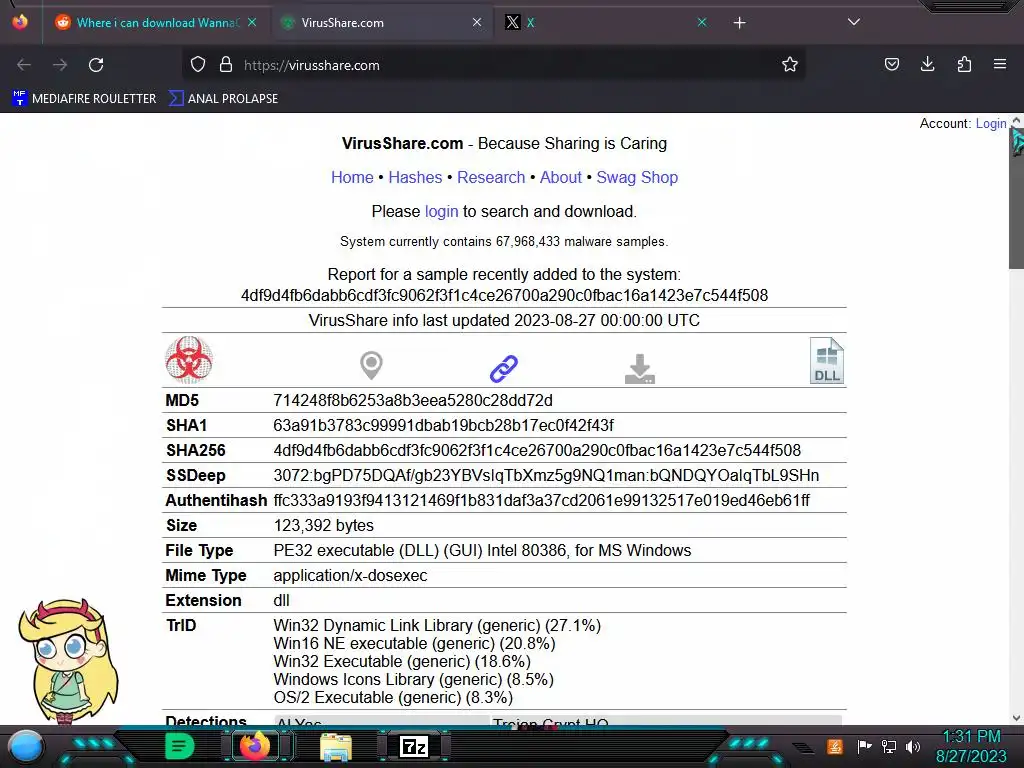Open Action Center flag icon
Image resolution: width=1024 pixels, height=768 pixels.
click(x=864, y=746)
